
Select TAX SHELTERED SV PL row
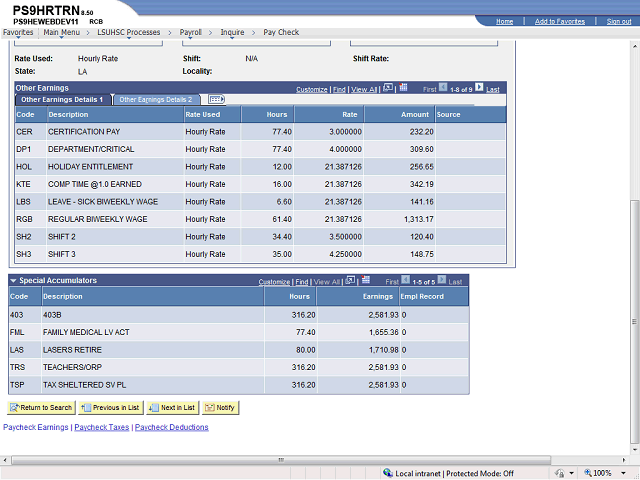pos(239,385)
